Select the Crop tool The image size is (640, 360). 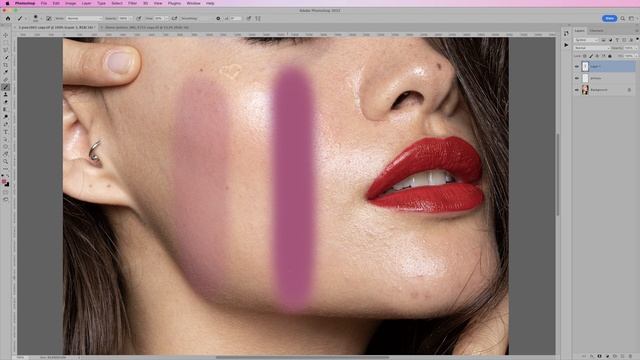(6, 65)
